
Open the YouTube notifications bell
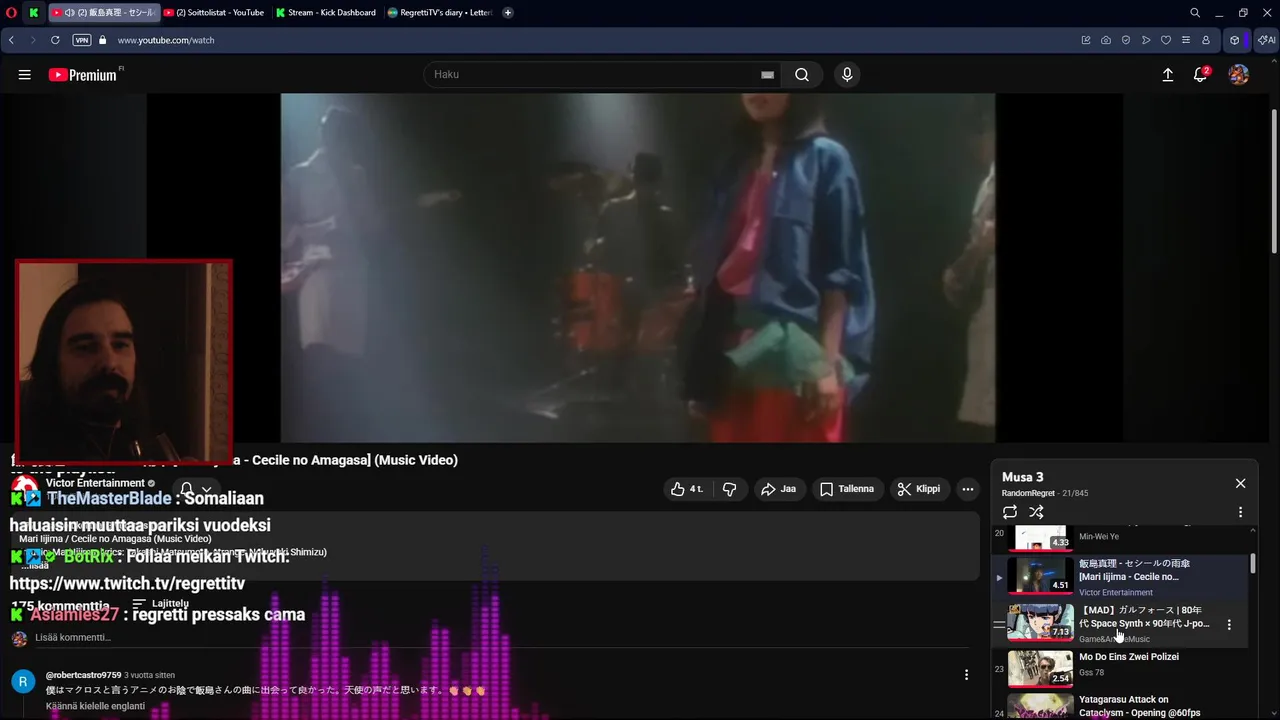pos(1201,75)
